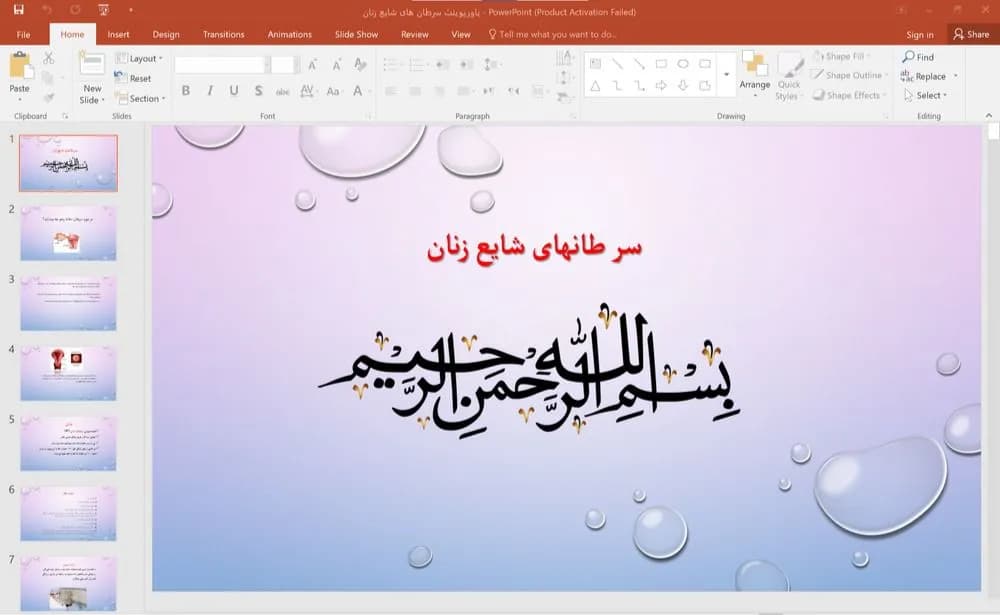This screenshot has height=615, width=1000.
Task: Expand the shapes gallery More arrow
Action: (726, 75)
